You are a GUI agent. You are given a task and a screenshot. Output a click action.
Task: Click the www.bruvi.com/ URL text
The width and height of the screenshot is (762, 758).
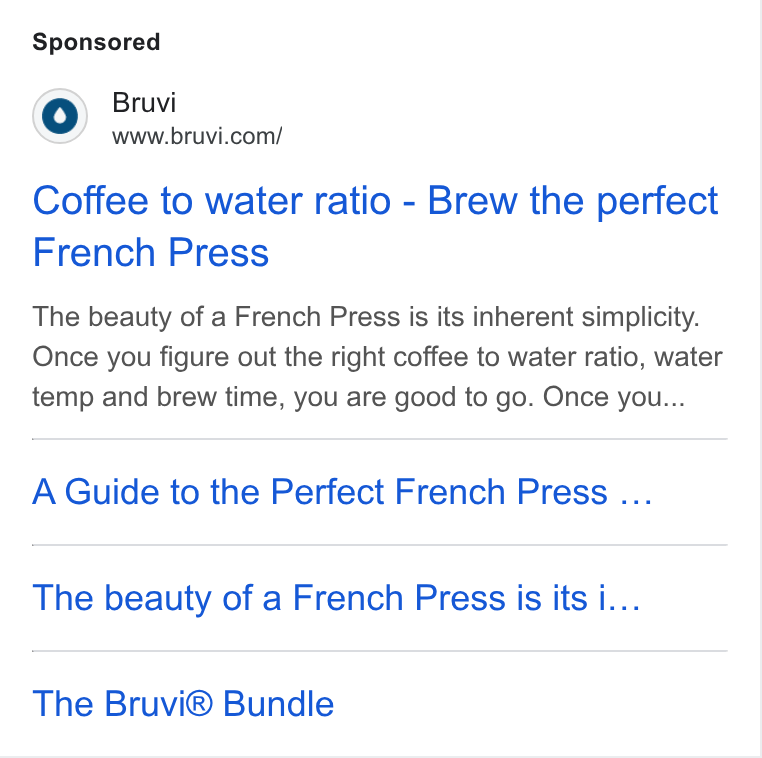click(x=197, y=137)
